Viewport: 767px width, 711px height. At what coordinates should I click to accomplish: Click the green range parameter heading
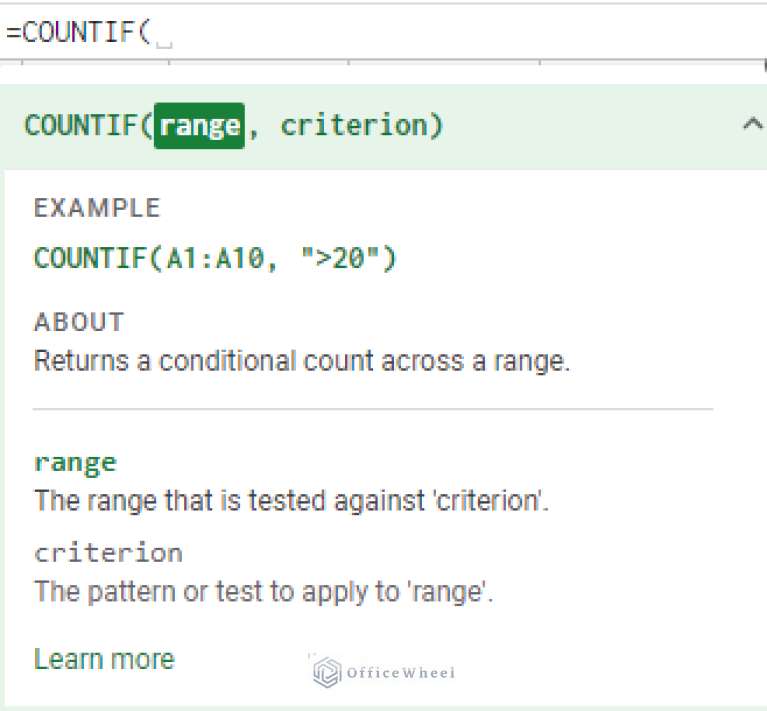[x=75, y=463]
